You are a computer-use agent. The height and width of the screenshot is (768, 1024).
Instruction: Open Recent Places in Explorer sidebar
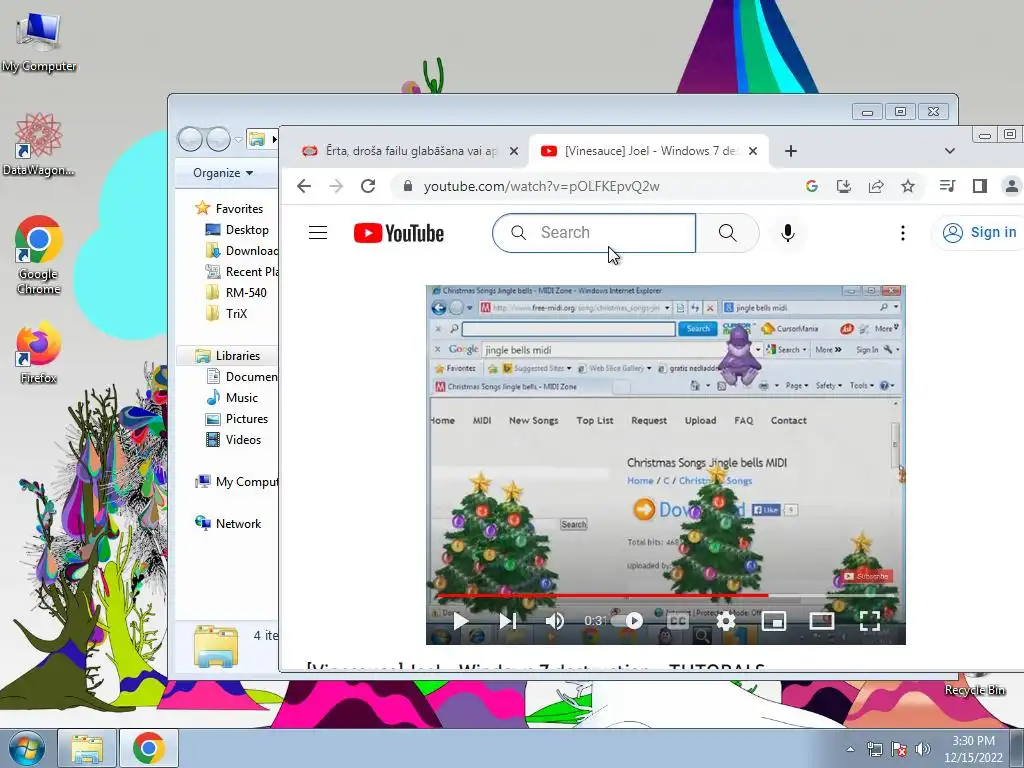pyautogui.click(x=242, y=272)
